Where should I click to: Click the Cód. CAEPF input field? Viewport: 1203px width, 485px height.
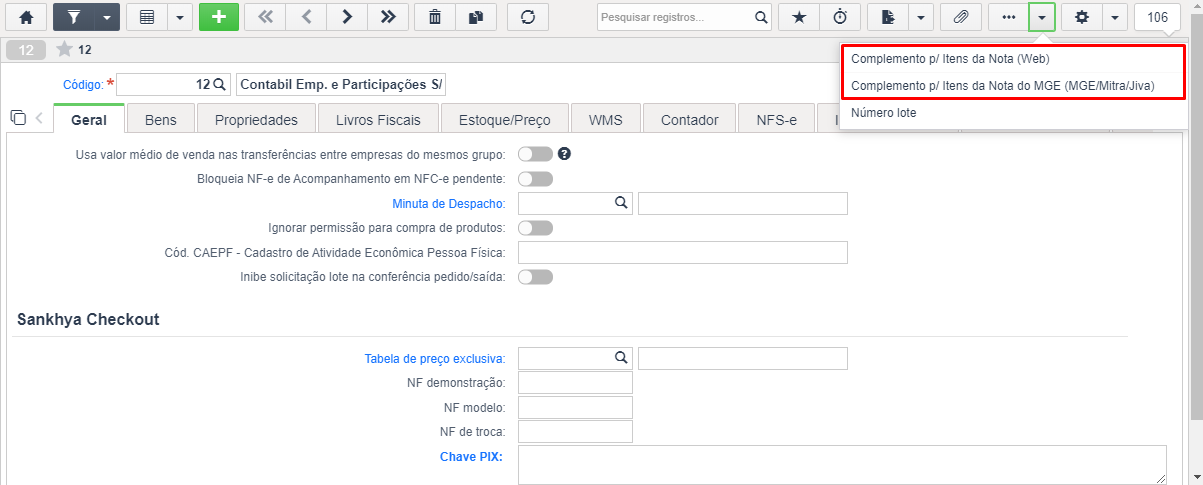coord(683,252)
